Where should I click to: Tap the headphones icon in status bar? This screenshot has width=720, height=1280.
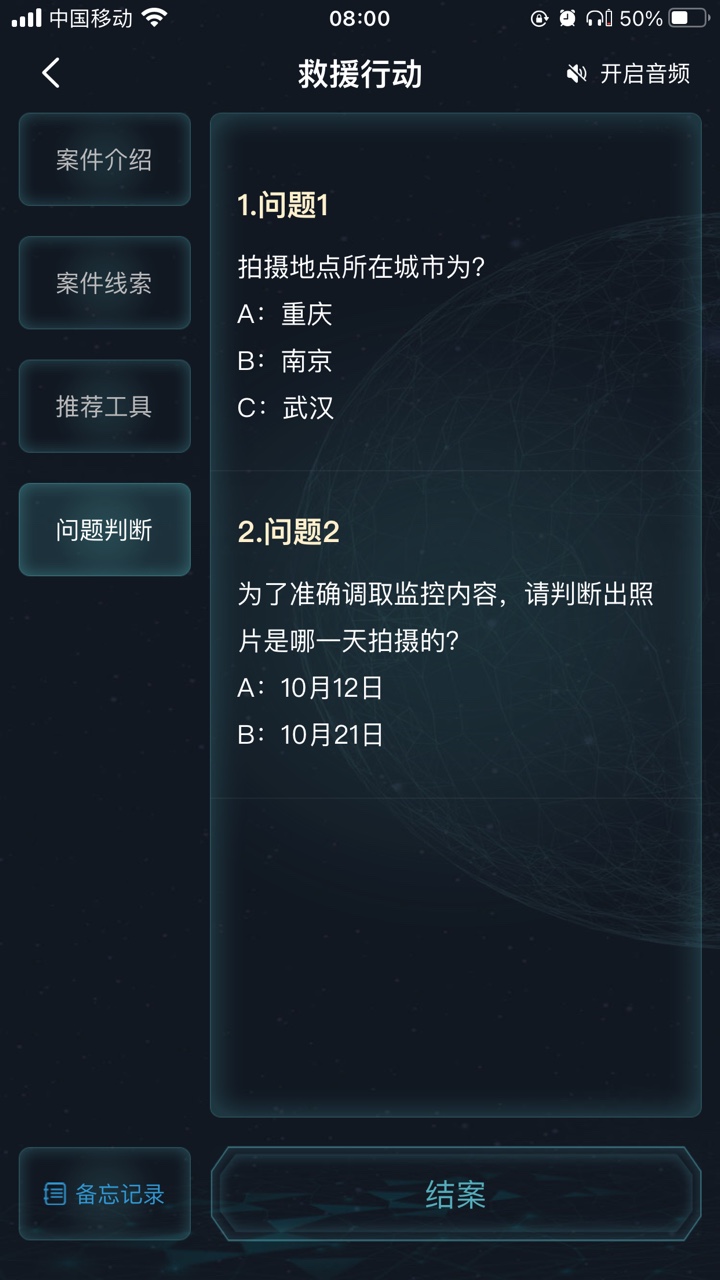click(x=599, y=18)
